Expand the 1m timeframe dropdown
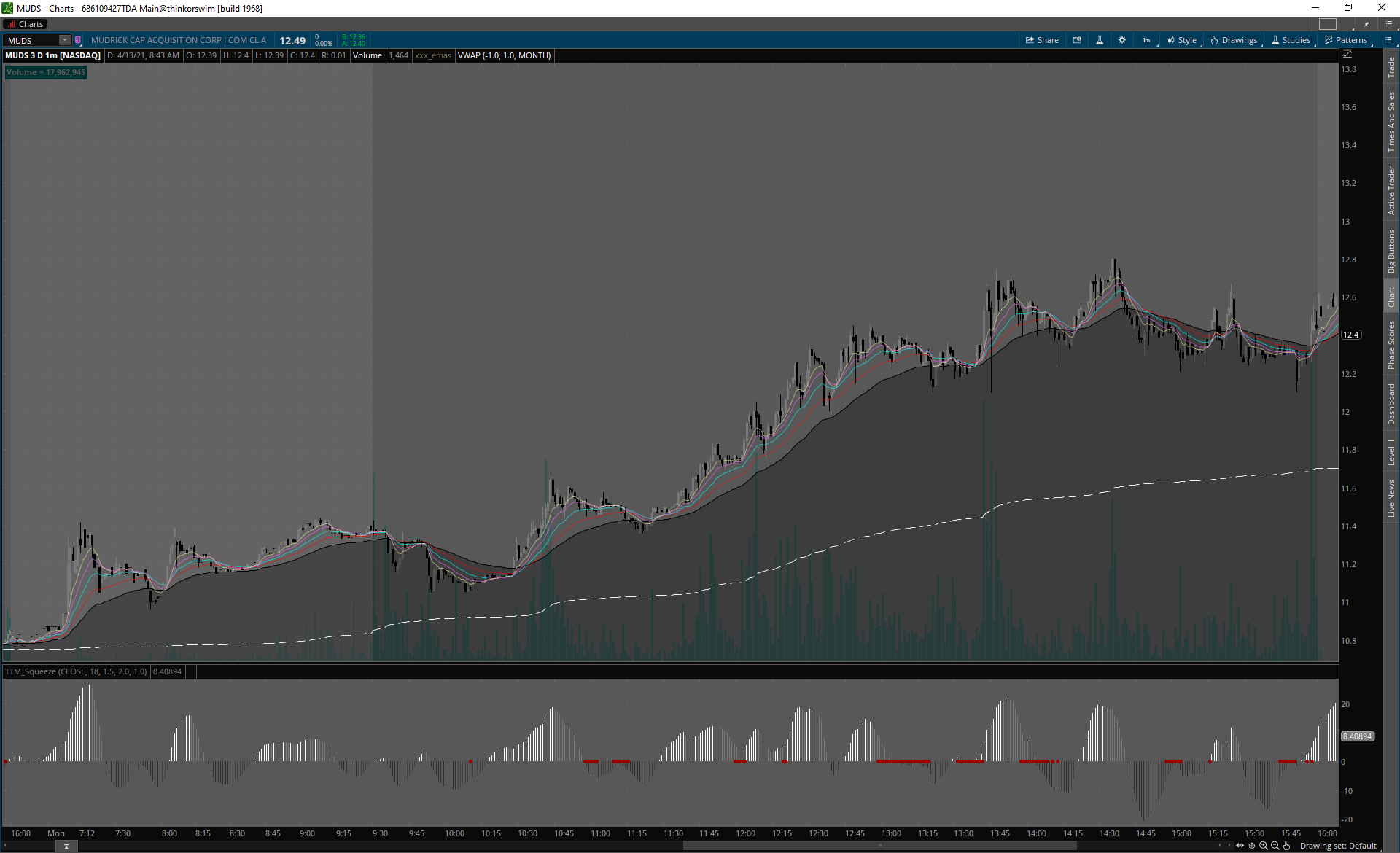1400x853 pixels. [1147, 40]
